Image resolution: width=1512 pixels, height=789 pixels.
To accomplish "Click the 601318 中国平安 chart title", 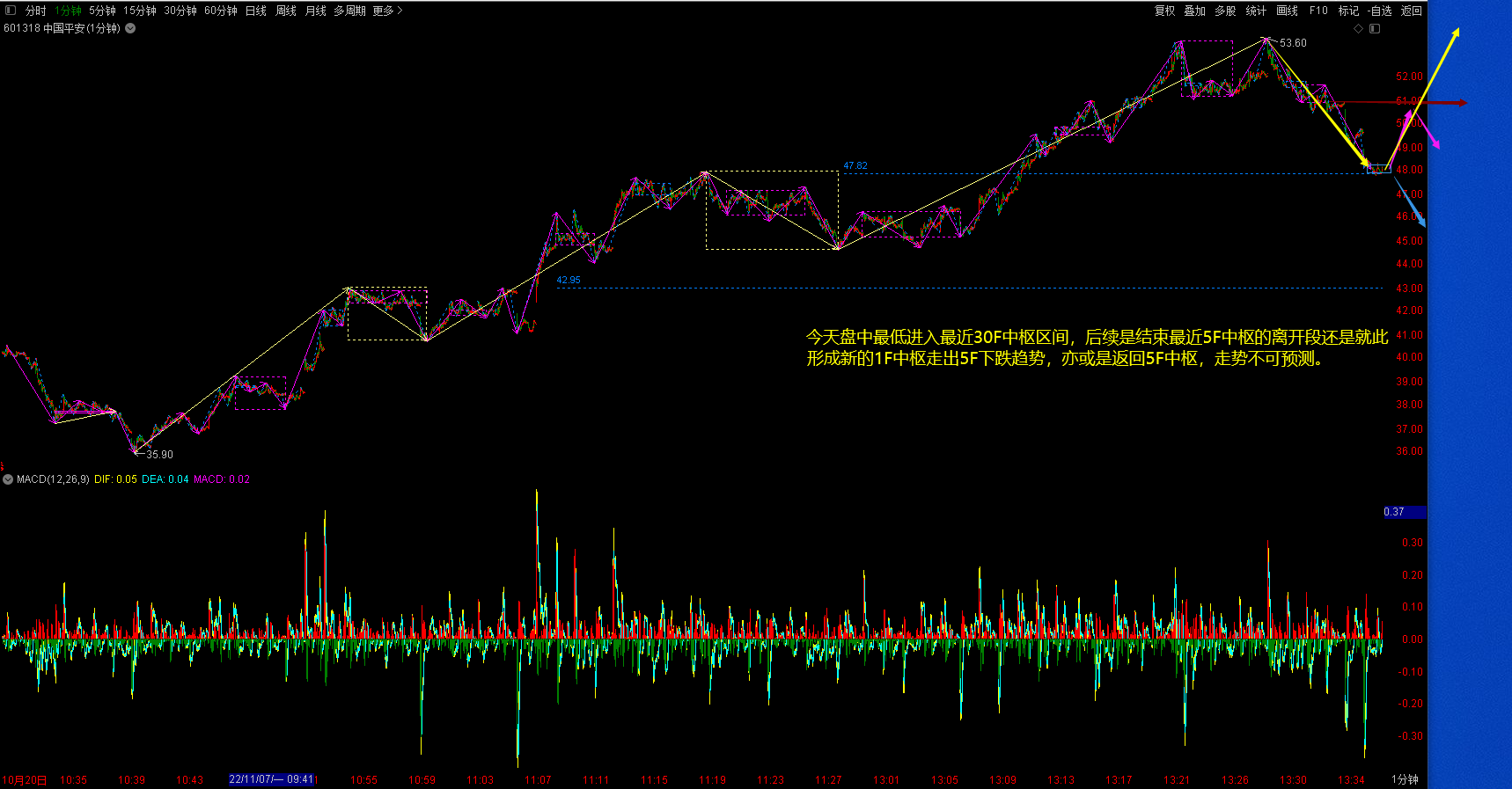I will [62, 28].
